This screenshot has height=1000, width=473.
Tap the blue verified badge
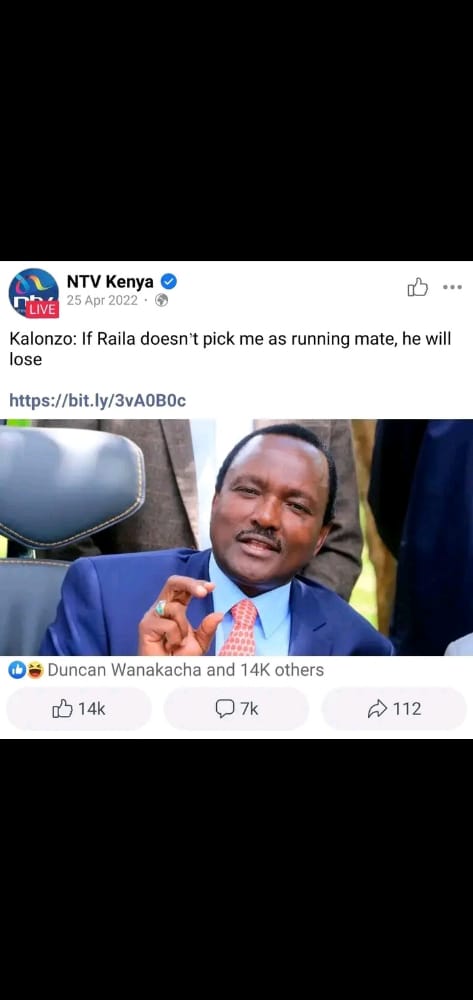click(168, 281)
